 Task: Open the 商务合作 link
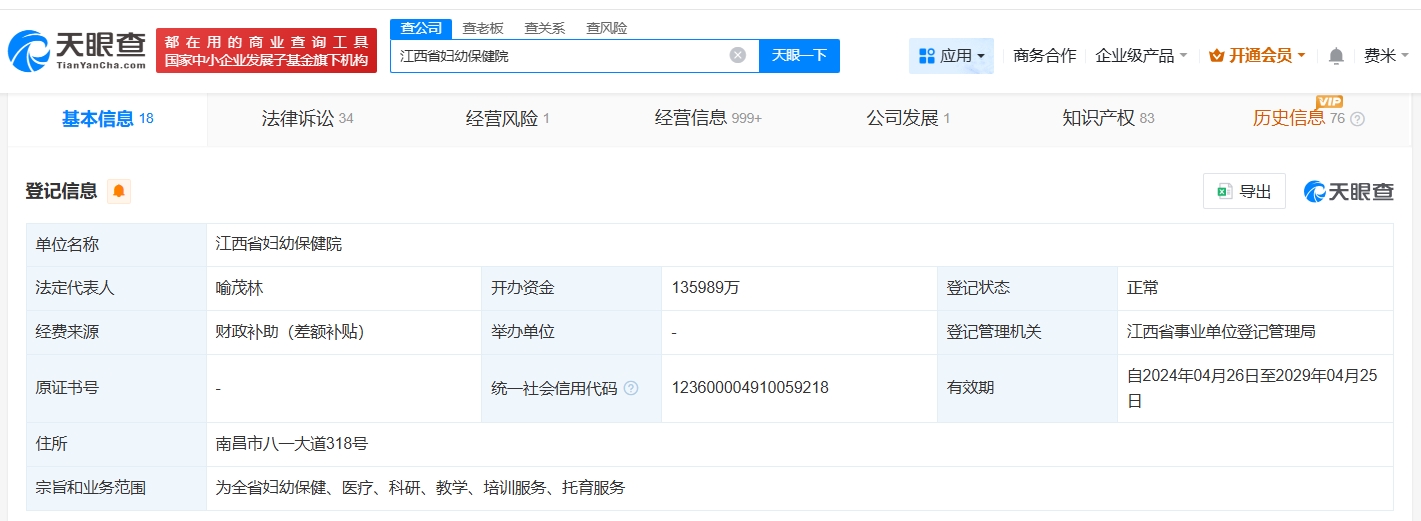click(1044, 56)
